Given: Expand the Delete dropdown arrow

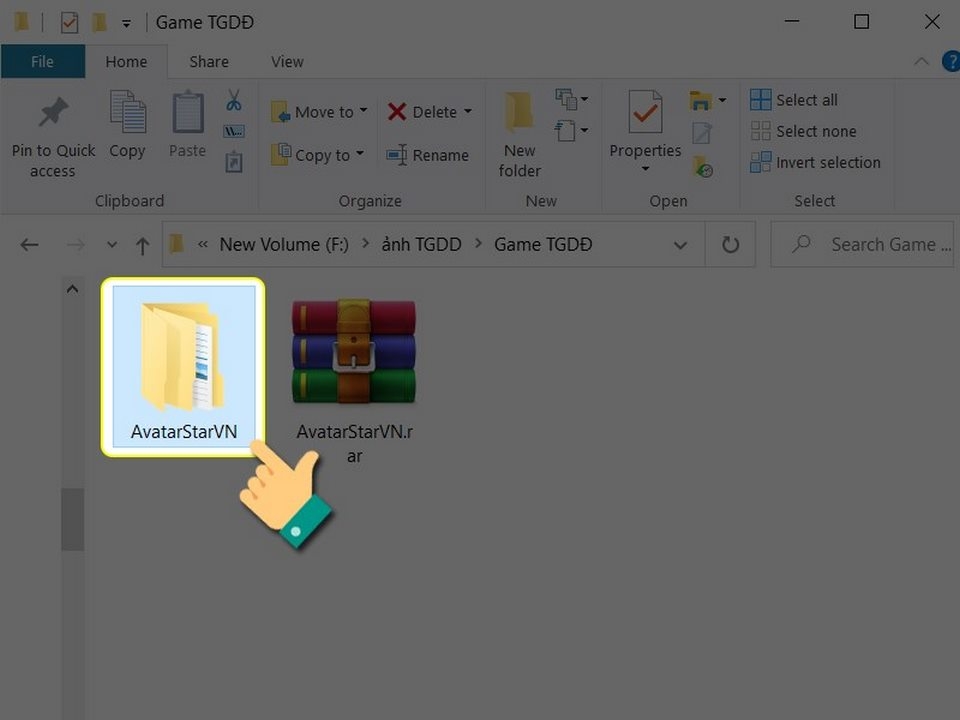Looking at the screenshot, I should pos(468,111).
